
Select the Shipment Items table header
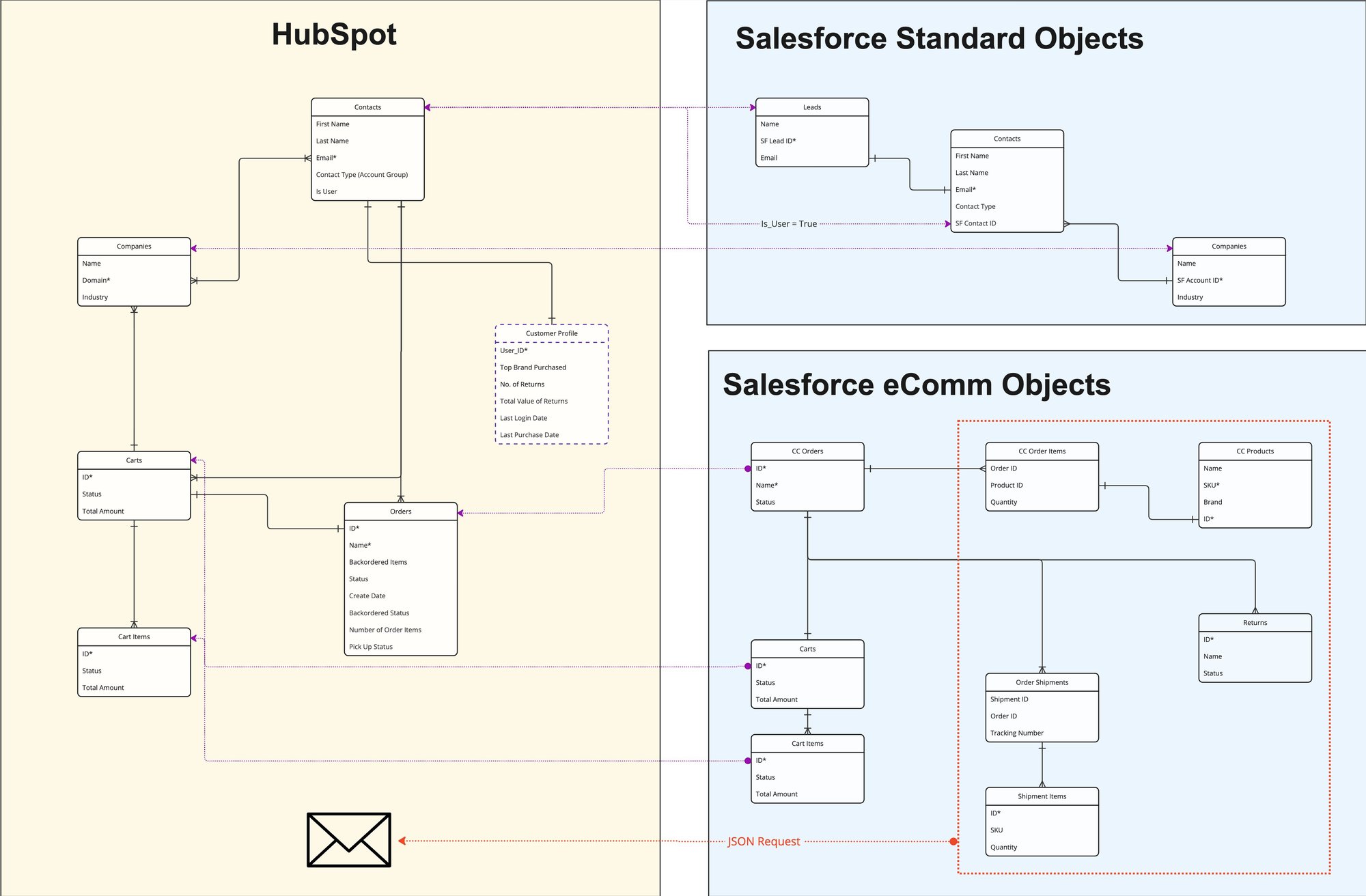(x=1042, y=796)
